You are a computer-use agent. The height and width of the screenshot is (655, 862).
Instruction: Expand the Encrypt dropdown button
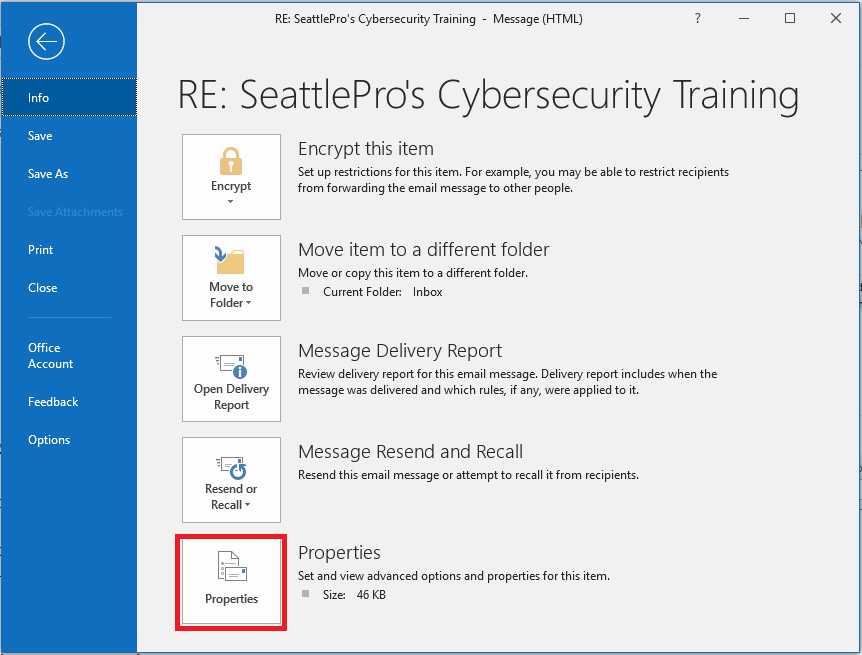[231, 177]
